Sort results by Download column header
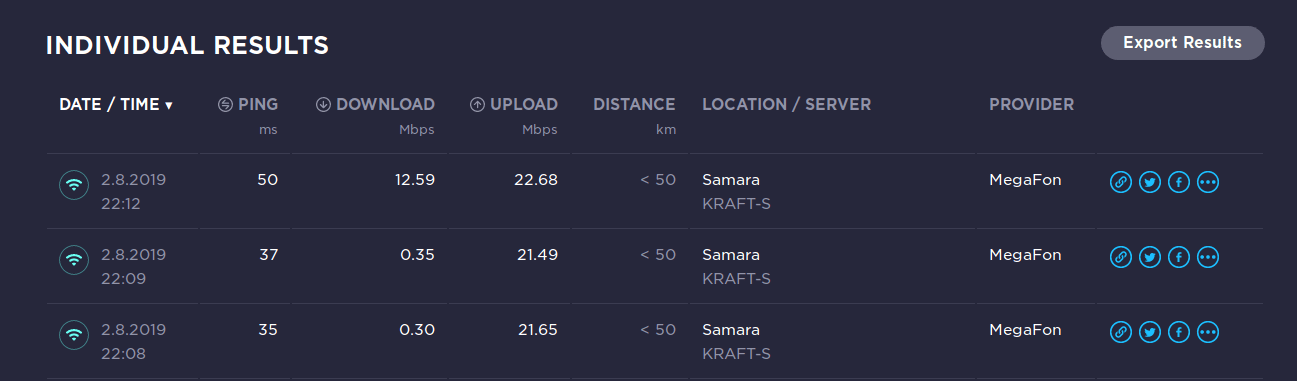Viewport: 1297px width, 381px height. 375,104
